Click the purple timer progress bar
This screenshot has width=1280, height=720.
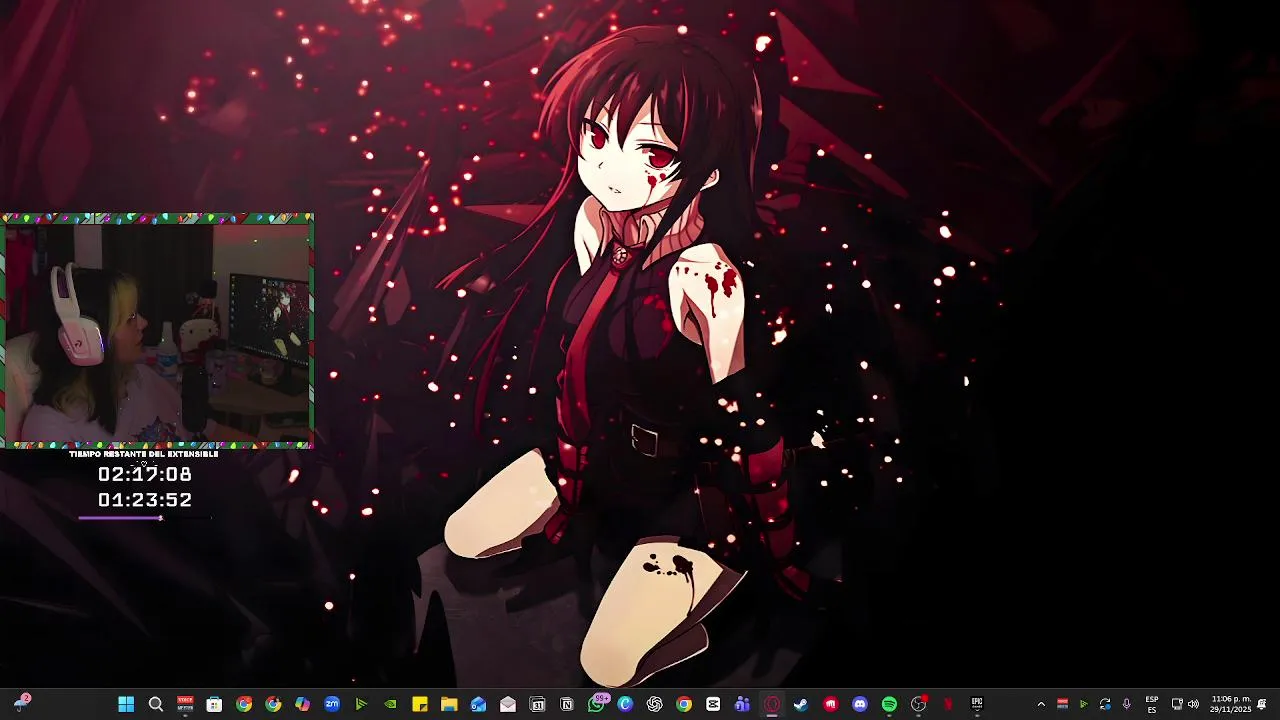coord(145,518)
